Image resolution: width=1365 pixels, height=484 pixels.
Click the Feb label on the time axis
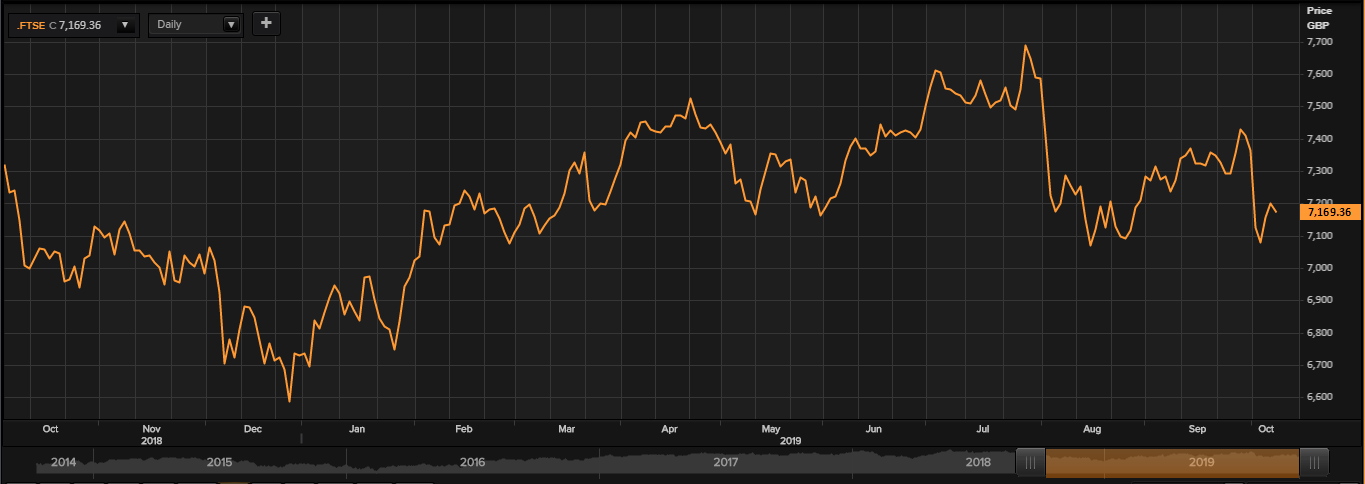coord(463,429)
